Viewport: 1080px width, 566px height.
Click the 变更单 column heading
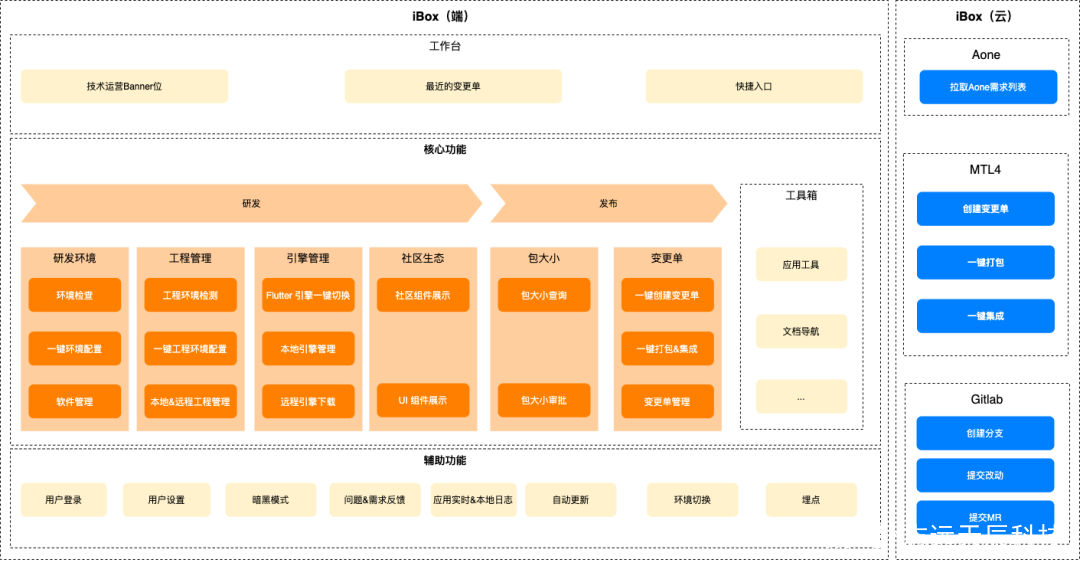tap(667, 258)
